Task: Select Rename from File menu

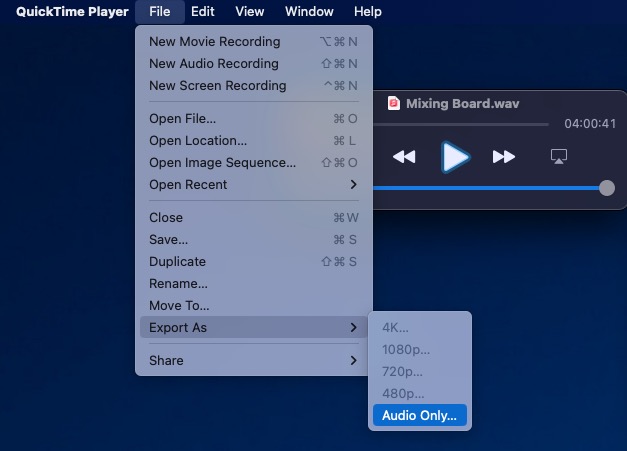Action: coord(254,283)
